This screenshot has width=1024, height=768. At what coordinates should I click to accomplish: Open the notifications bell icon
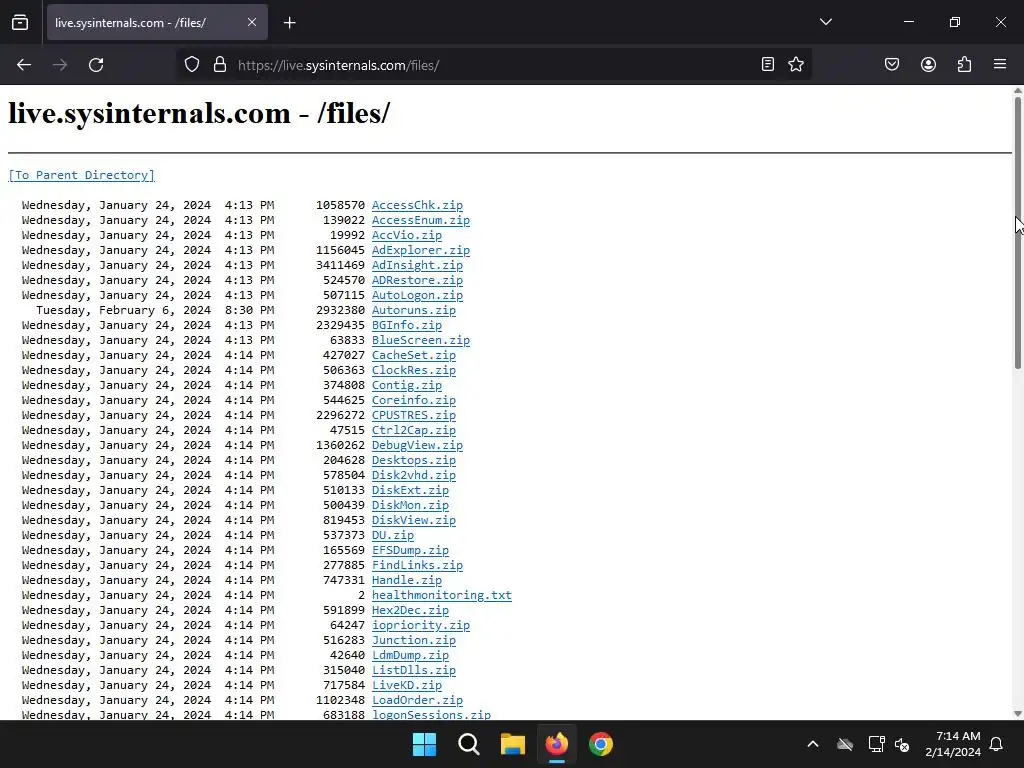997,744
